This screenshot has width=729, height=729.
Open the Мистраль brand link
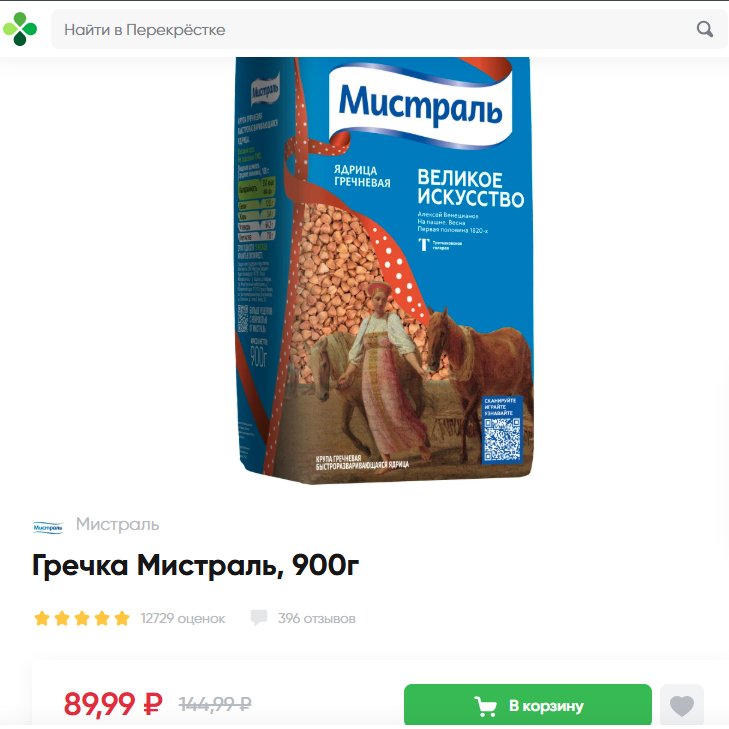coord(118,524)
